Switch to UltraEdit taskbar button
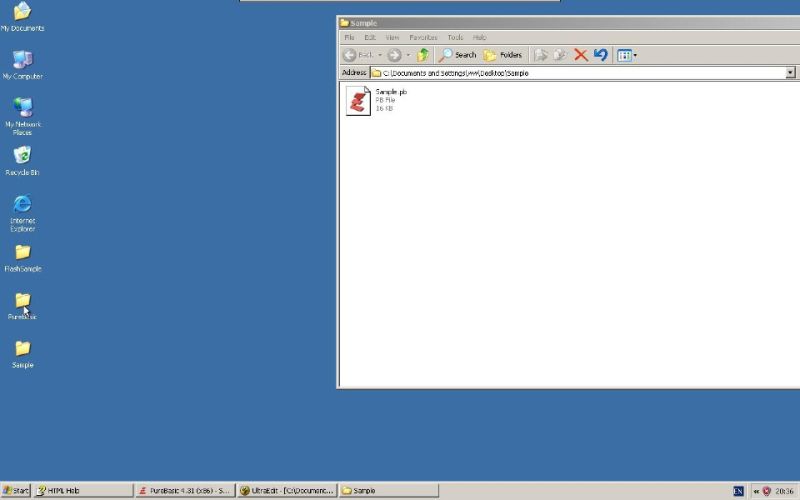The width and height of the screenshot is (800, 500). [x=287, y=491]
